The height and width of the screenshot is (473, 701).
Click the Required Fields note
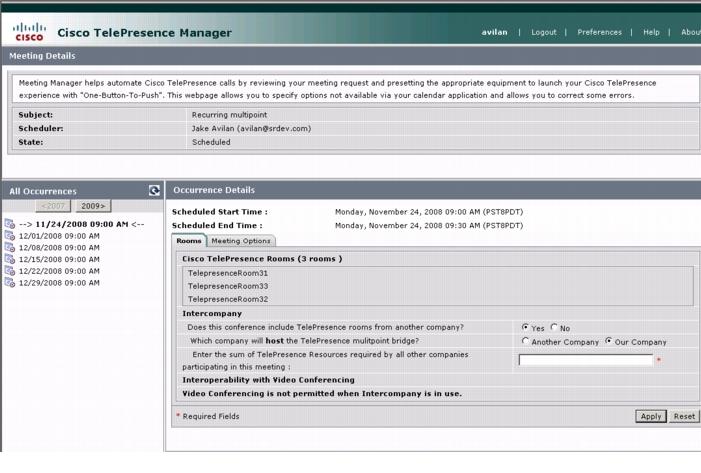point(208,416)
